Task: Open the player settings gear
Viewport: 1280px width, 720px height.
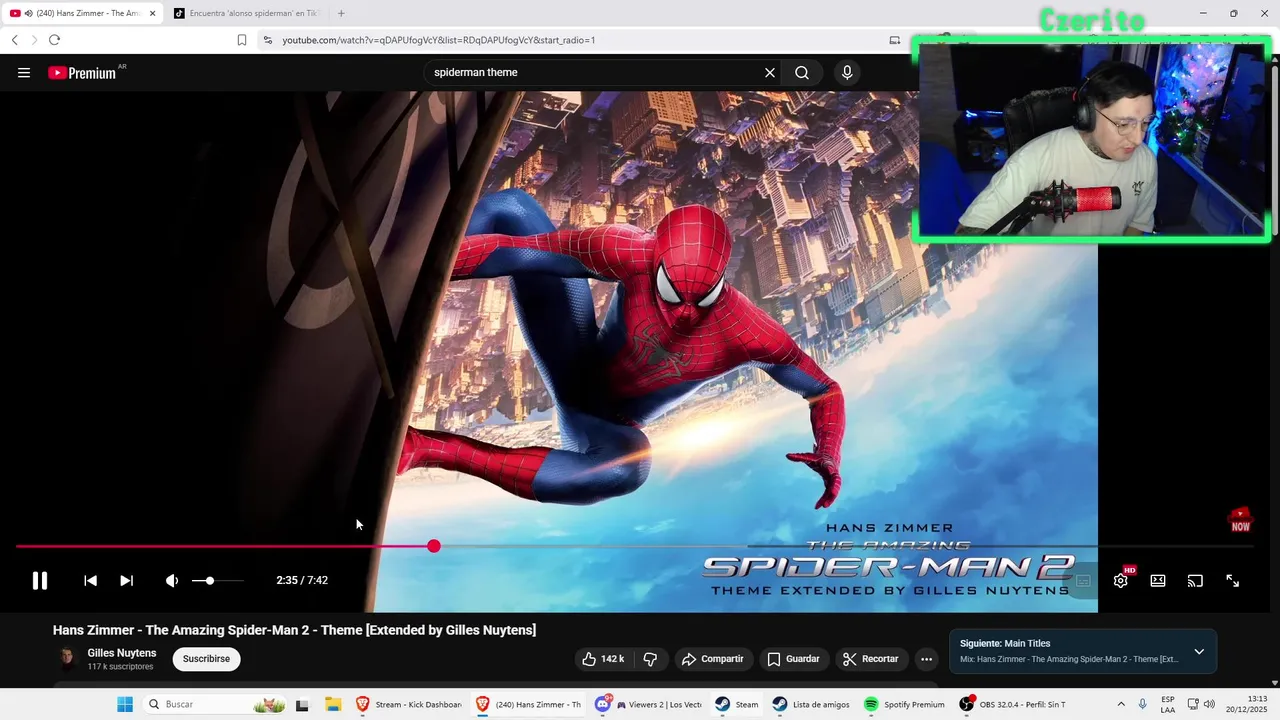Action: 1121,580
